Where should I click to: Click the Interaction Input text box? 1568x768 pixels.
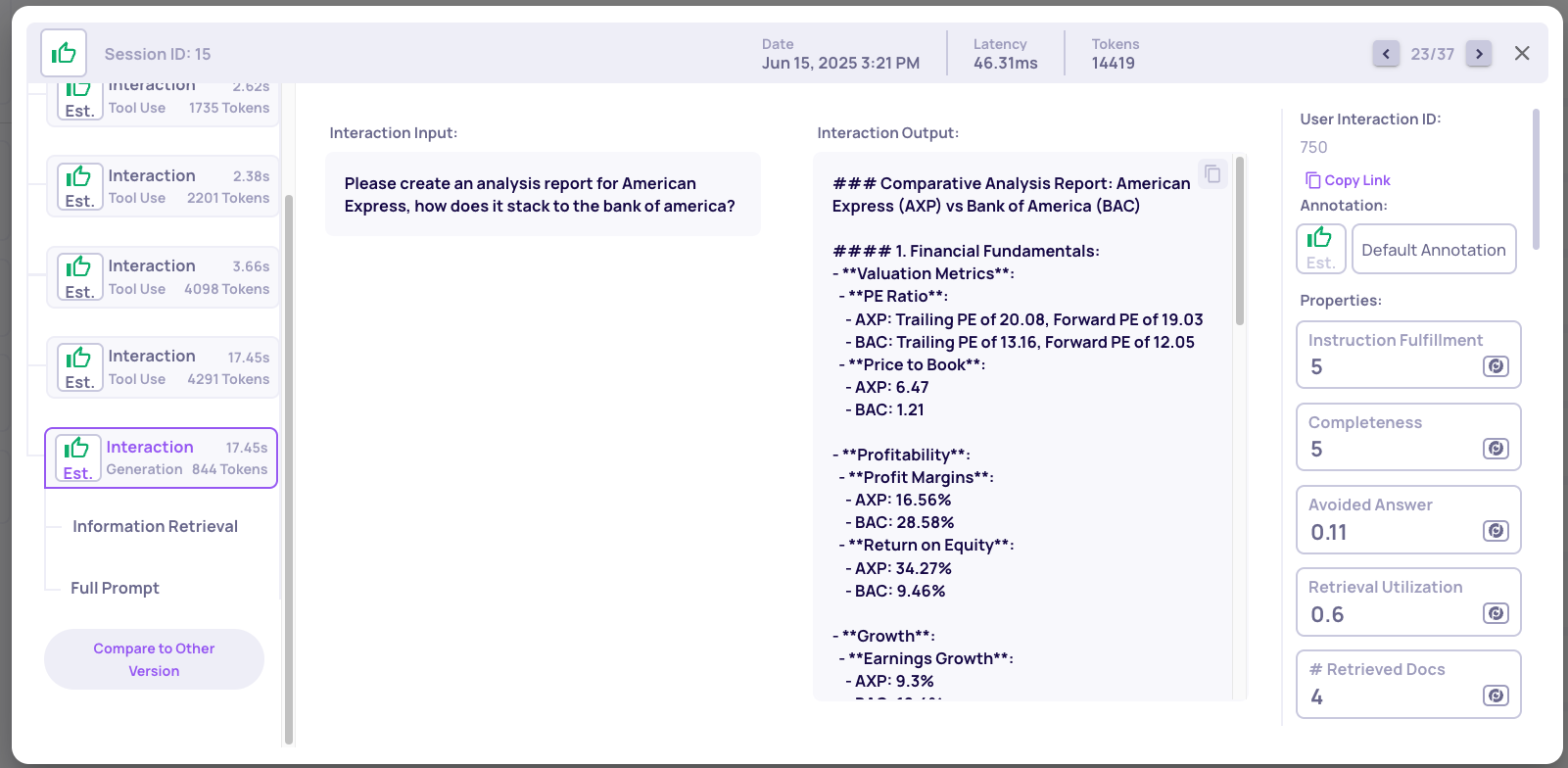tap(543, 194)
